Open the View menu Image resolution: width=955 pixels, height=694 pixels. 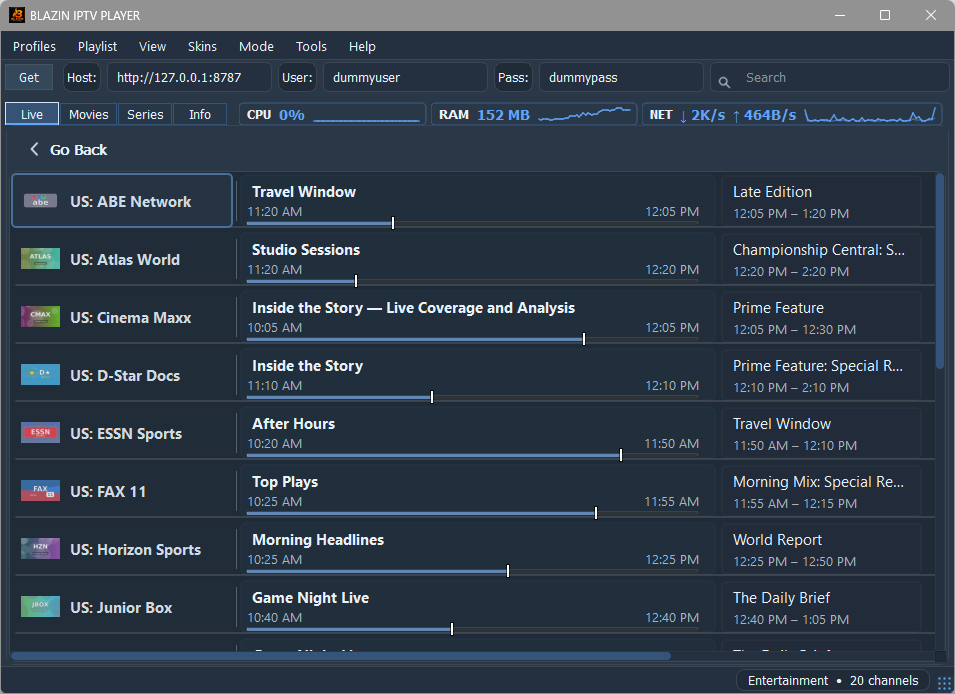click(152, 46)
